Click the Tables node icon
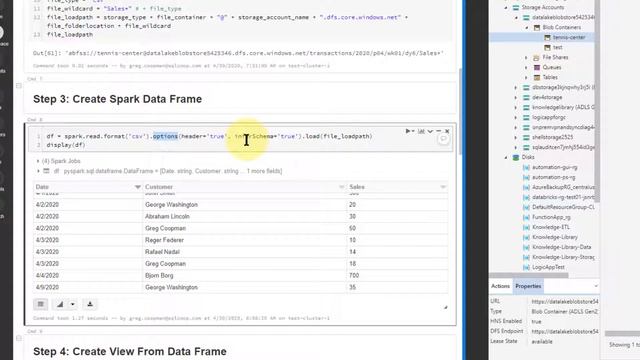 tap(537, 77)
